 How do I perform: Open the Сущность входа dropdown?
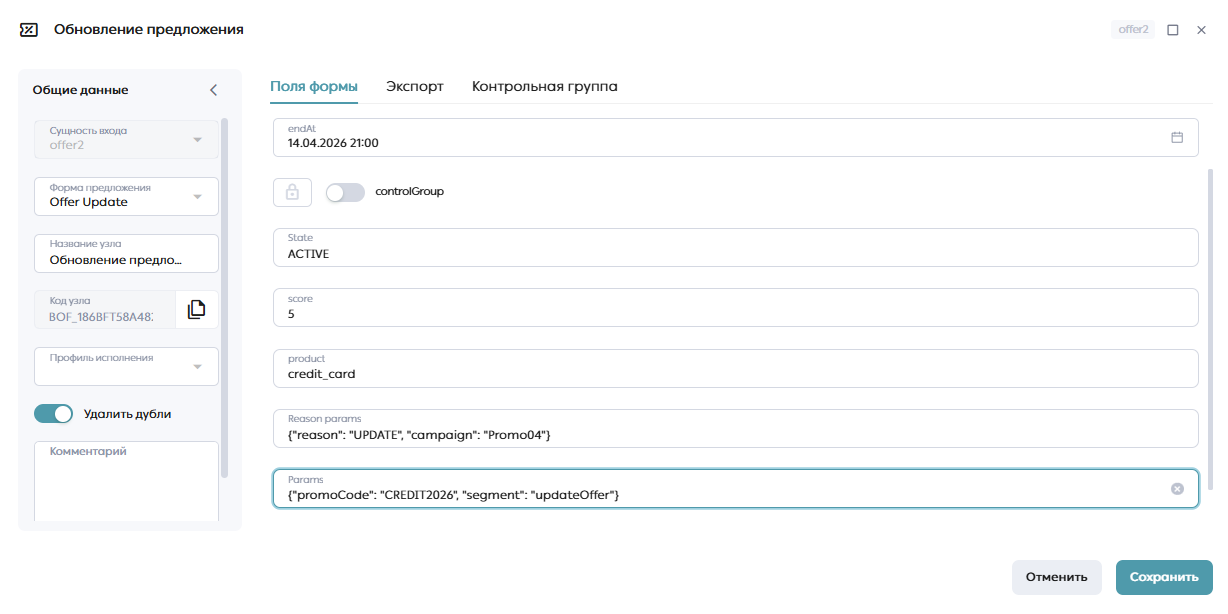pyautogui.click(x=127, y=139)
